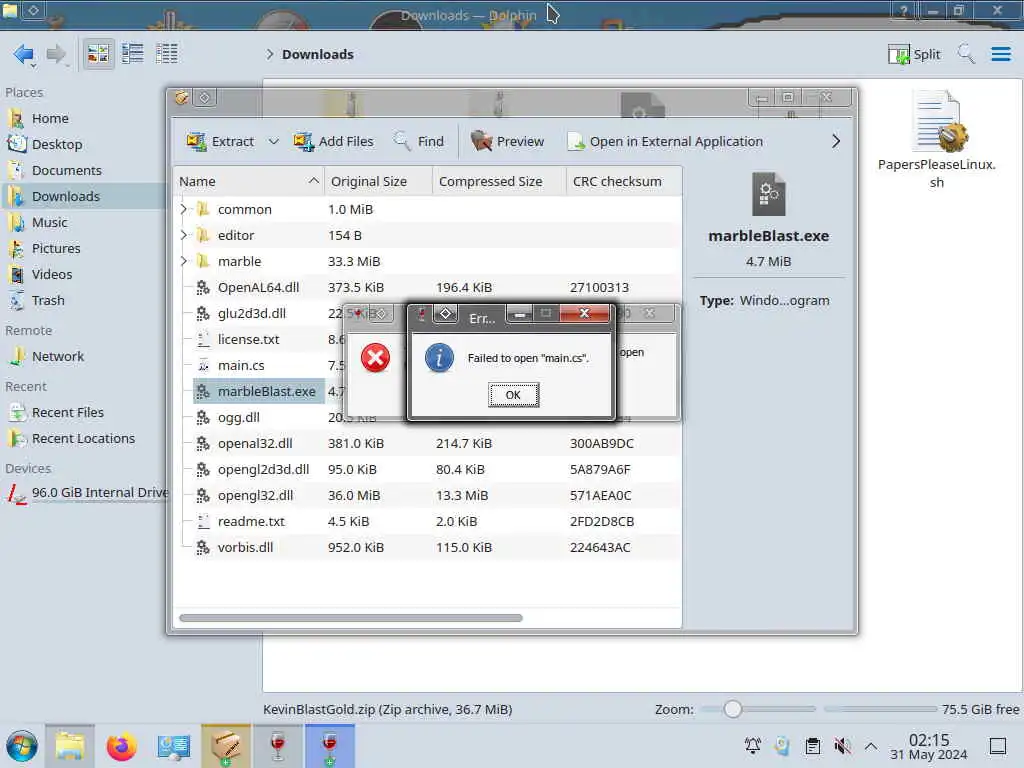
Task: Open Dolphin hamburger menu
Action: 1001,54
